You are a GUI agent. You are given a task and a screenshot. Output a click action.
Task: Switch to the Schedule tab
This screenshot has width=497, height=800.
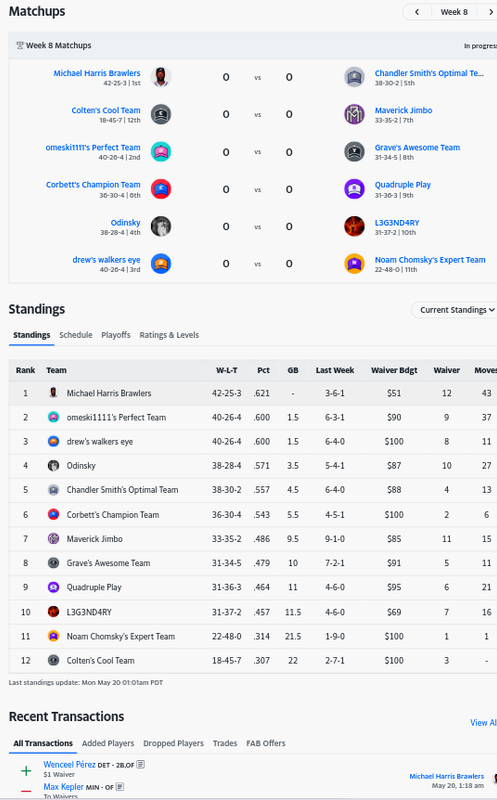(76, 335)
